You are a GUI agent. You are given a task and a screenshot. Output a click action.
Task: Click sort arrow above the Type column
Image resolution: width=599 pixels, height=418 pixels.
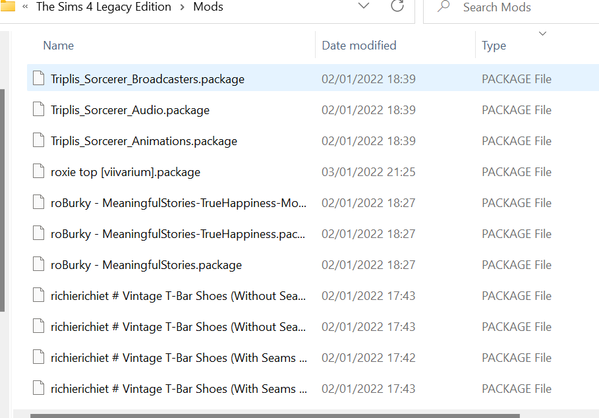click(542, 34)
